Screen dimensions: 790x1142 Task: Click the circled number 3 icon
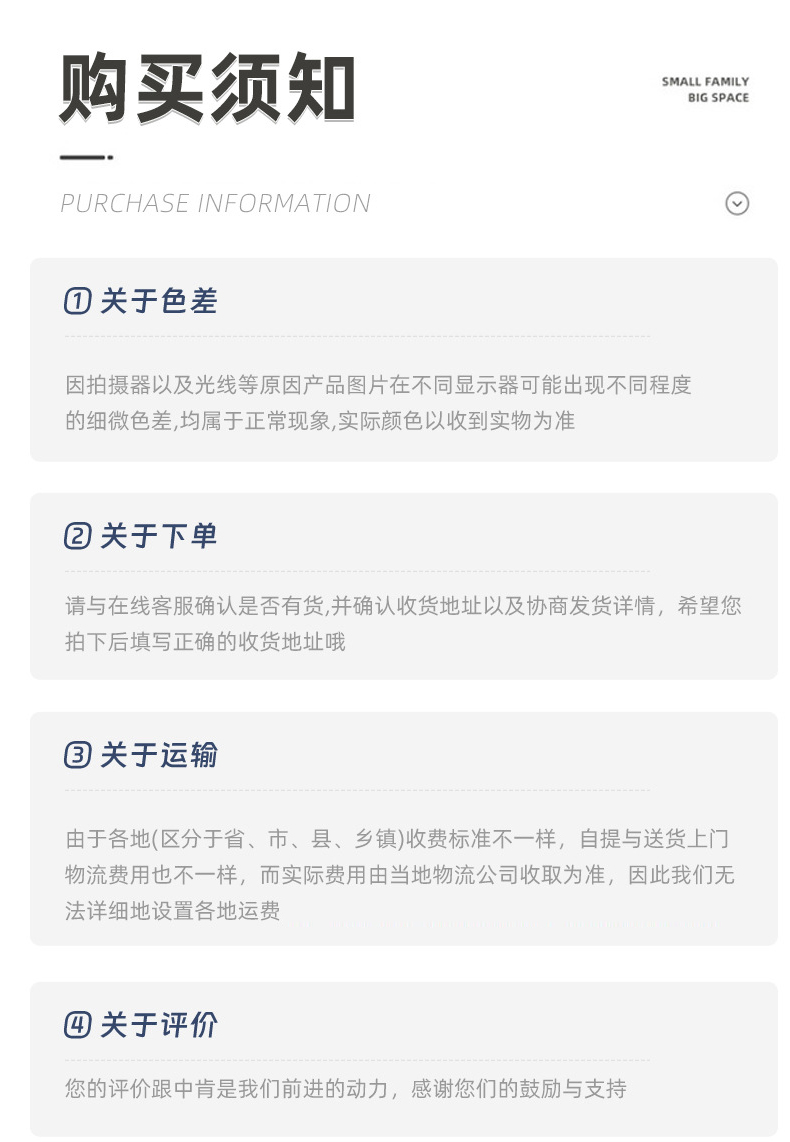pos(77,755)
